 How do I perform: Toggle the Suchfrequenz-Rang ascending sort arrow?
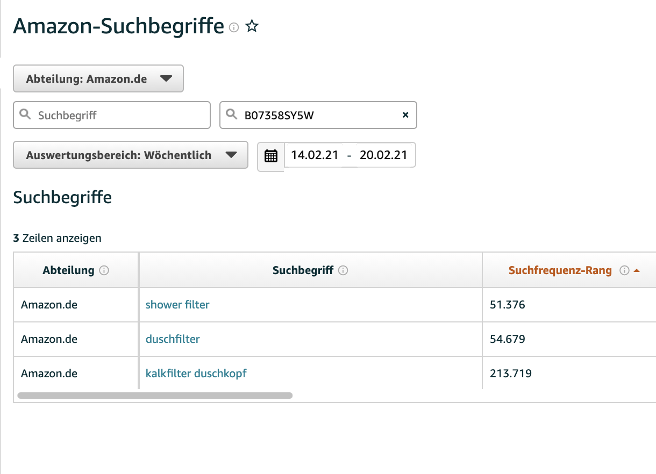click(637, 271)
